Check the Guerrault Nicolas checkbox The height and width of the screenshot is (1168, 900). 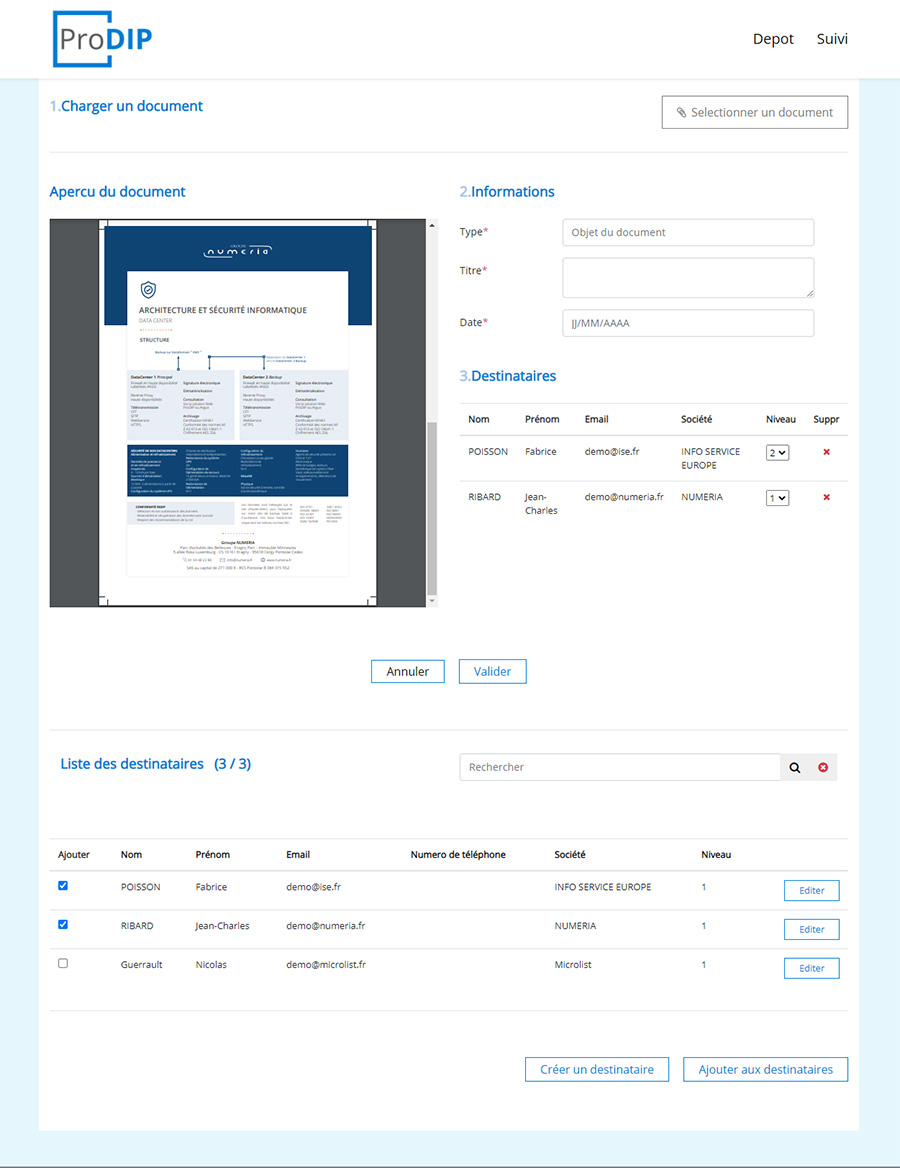point(63,964)
